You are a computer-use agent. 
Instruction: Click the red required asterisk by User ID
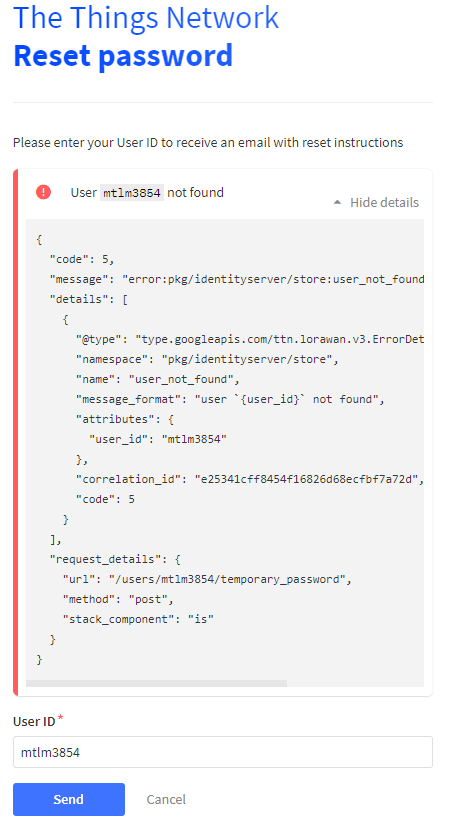[60, 718]
